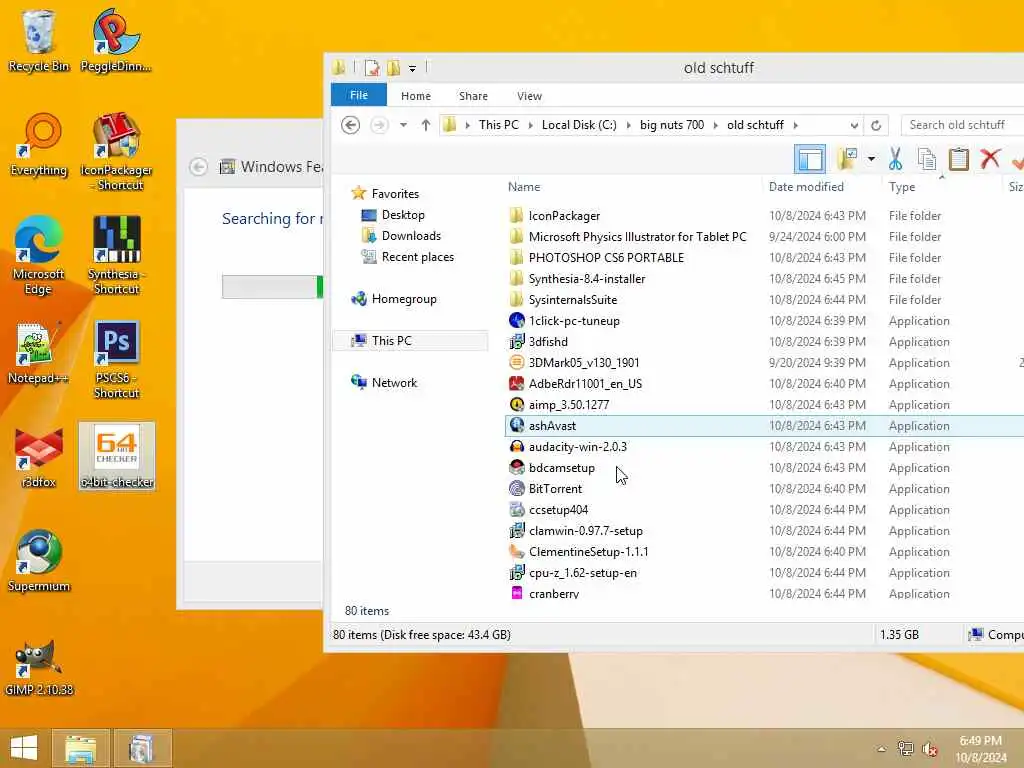This screenshot has height=768, width=1024.
Task: Open Synthesia desktop shortcut
Action: pos(116,255)
